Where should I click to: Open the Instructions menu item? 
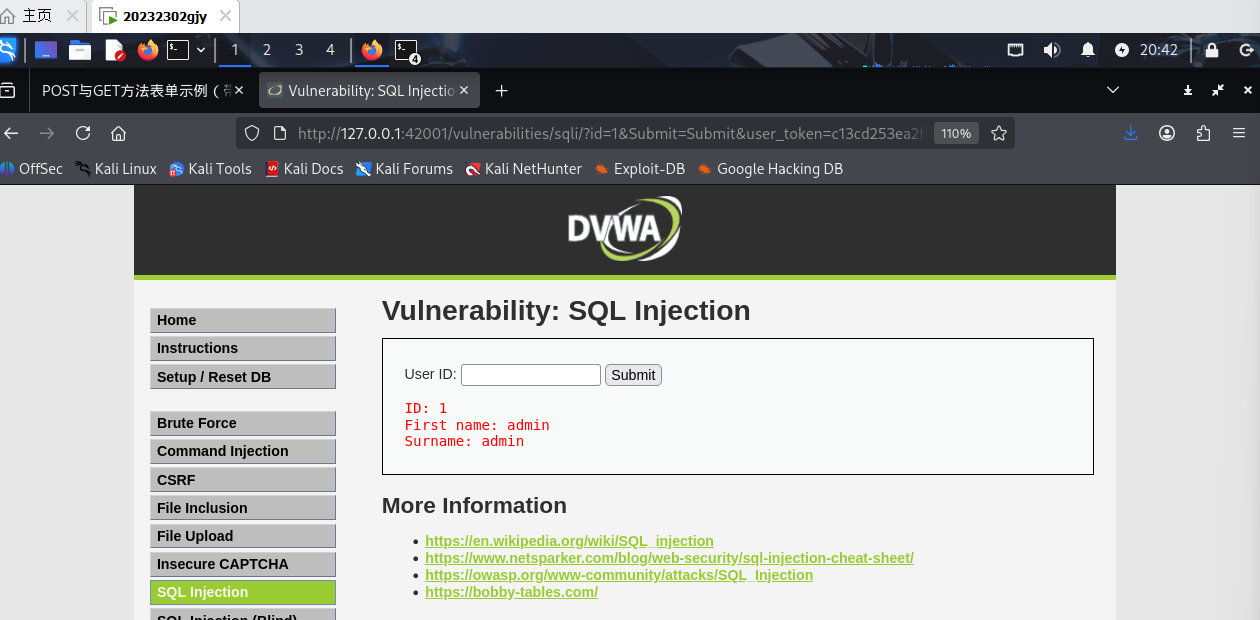coord(243,348)
